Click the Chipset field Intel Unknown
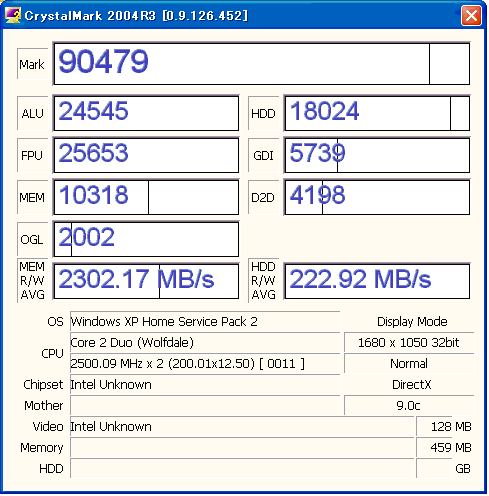This screenshot has width=489, height=496. (205, 384)
